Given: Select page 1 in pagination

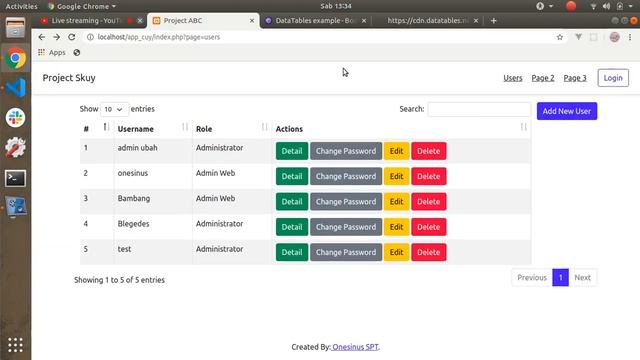Looking at the screenshot, I should (x=560, y=278).
